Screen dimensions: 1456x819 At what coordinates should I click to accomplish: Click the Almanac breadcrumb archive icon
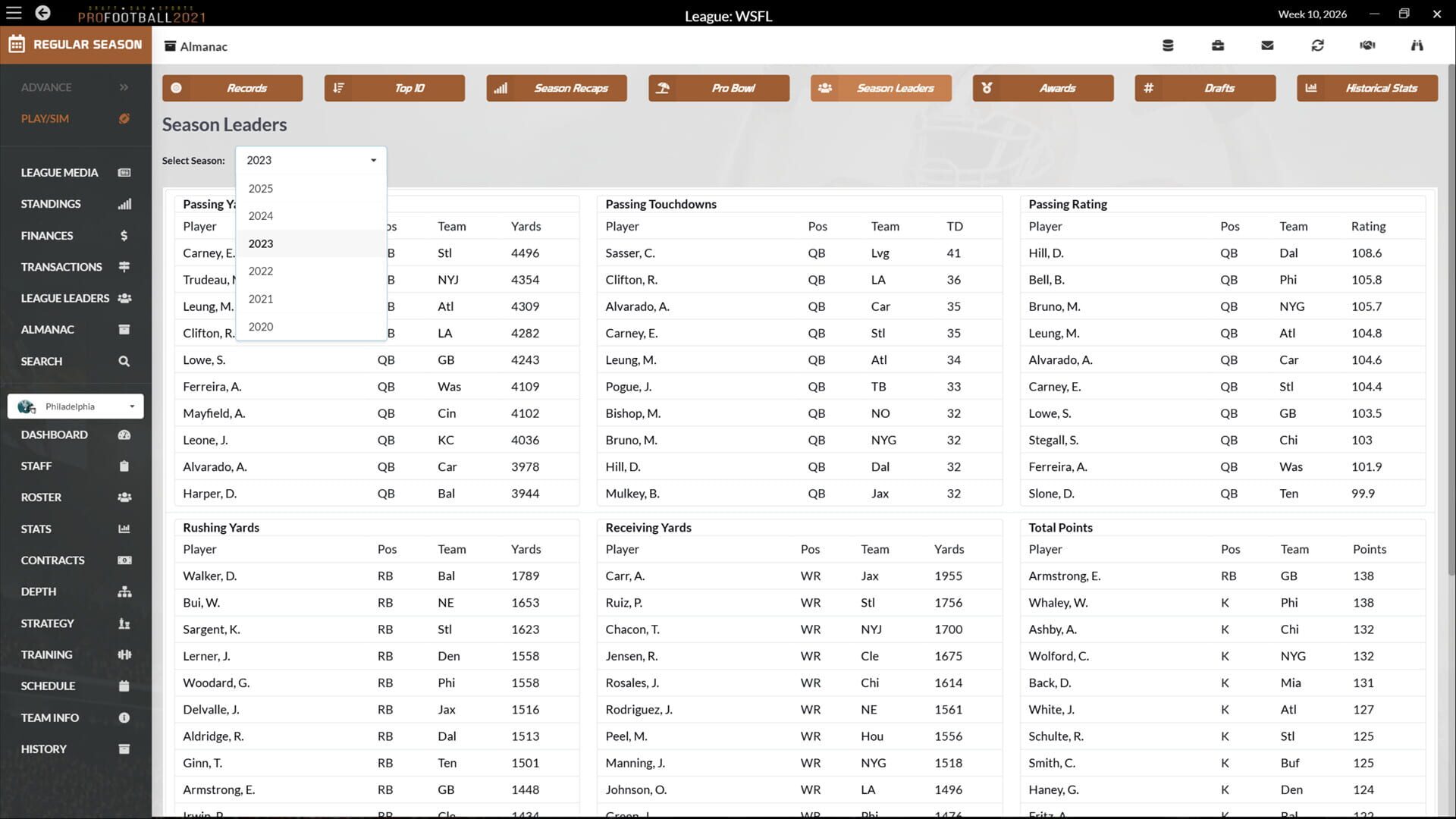[171, 46]
